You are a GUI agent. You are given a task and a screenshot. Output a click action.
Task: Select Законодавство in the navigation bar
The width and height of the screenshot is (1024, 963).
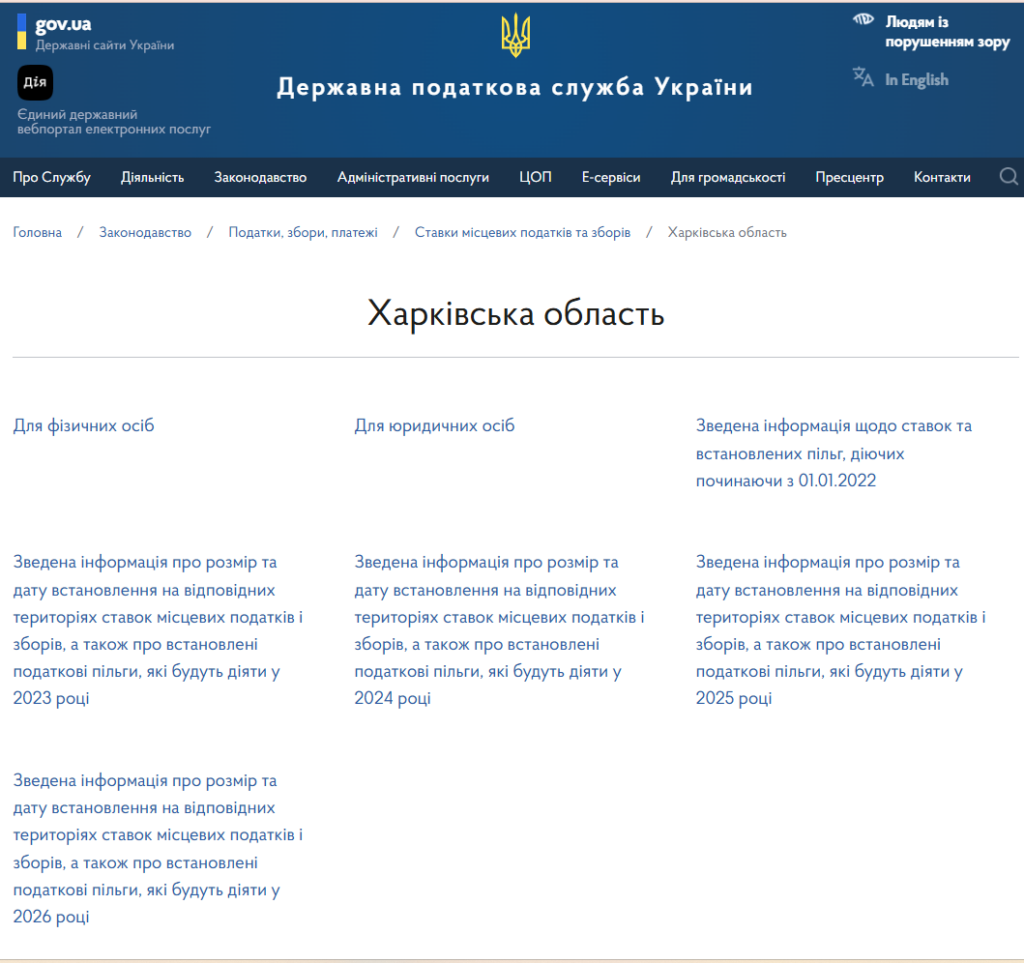tap(260, 178)
